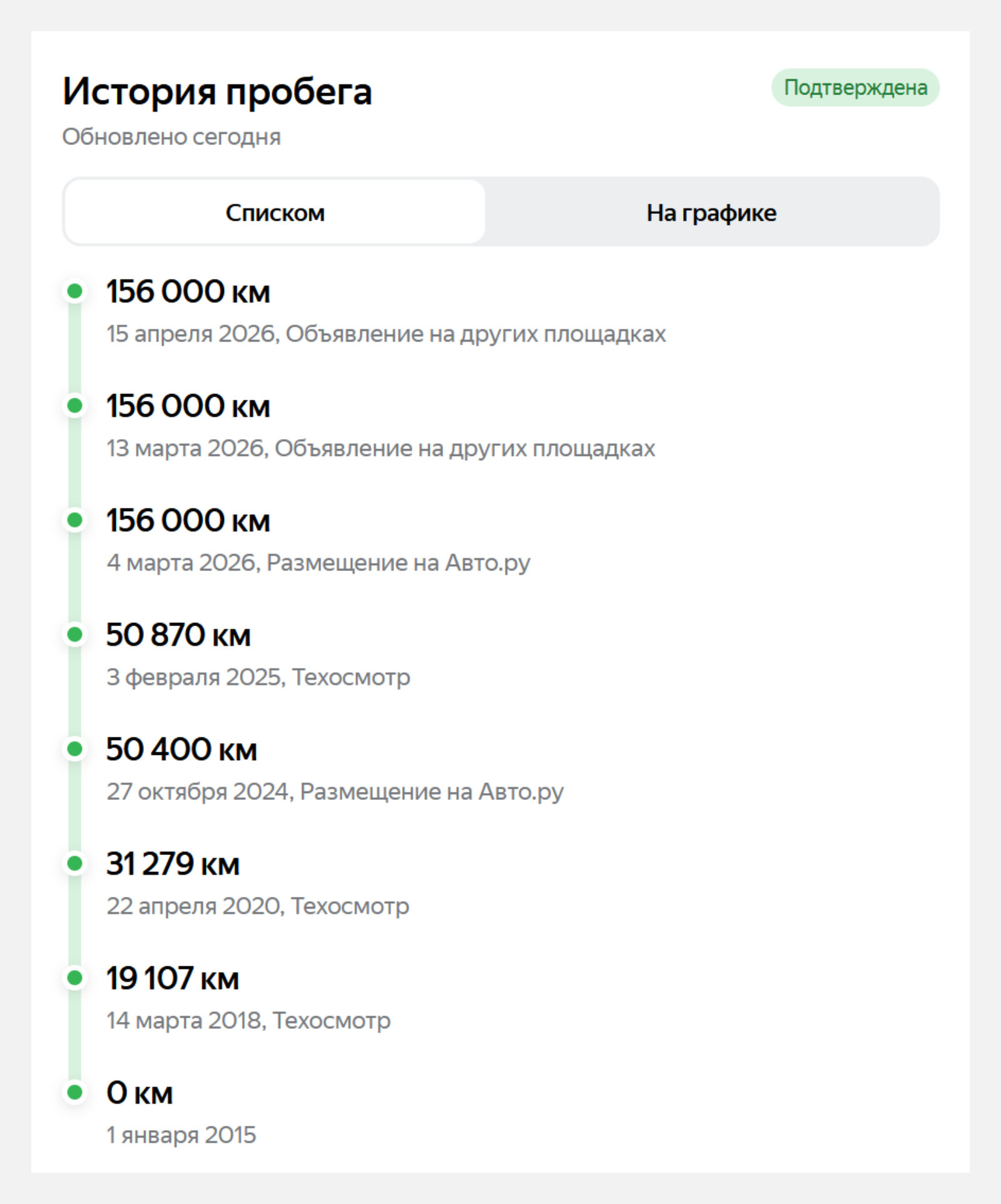This screenshot has height=1204, width=1001.
Task: Switch to the Списком tab
Action: coord(275,212)
